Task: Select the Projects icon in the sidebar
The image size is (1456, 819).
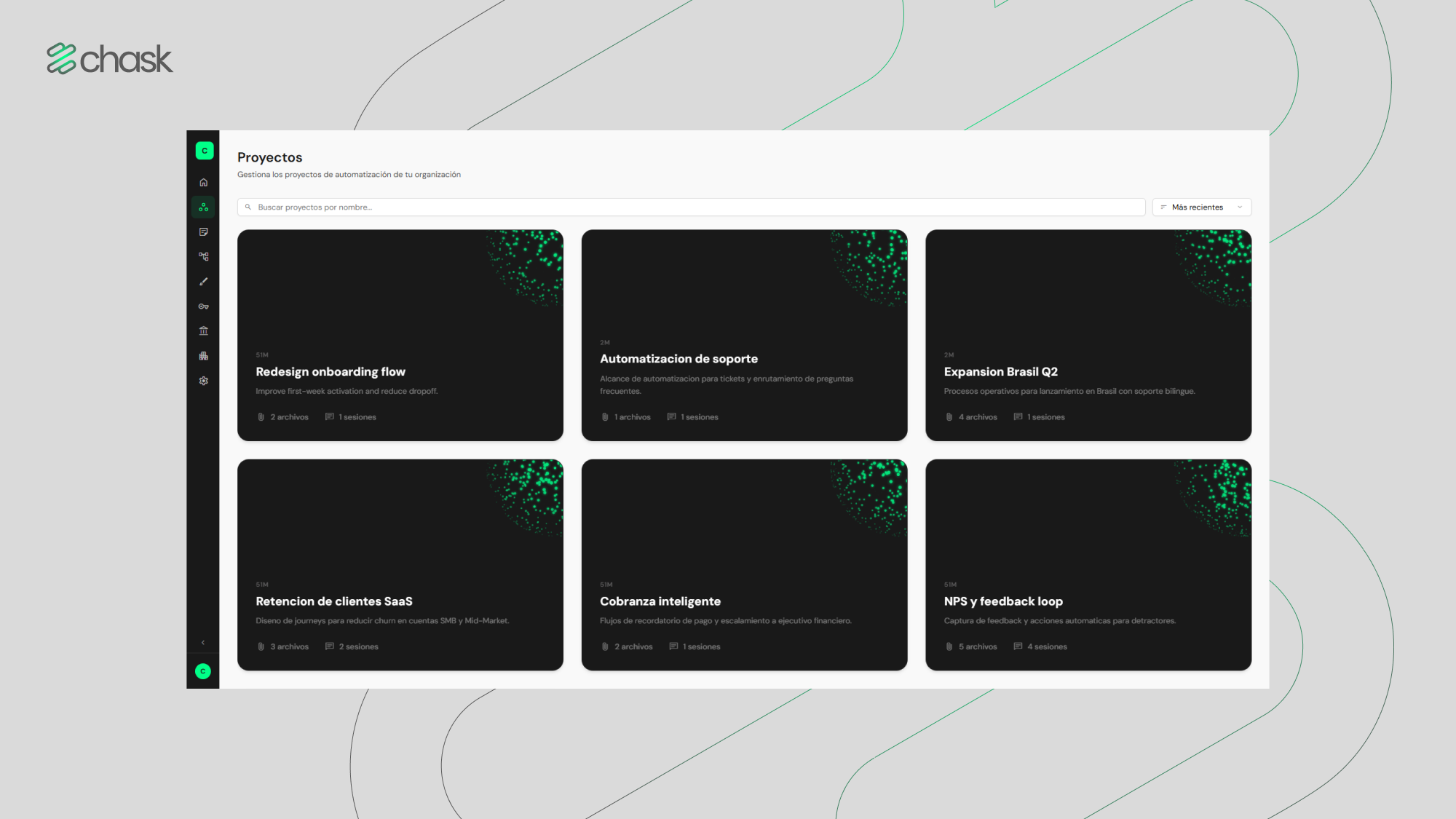Action: click(x=204, y=207)
